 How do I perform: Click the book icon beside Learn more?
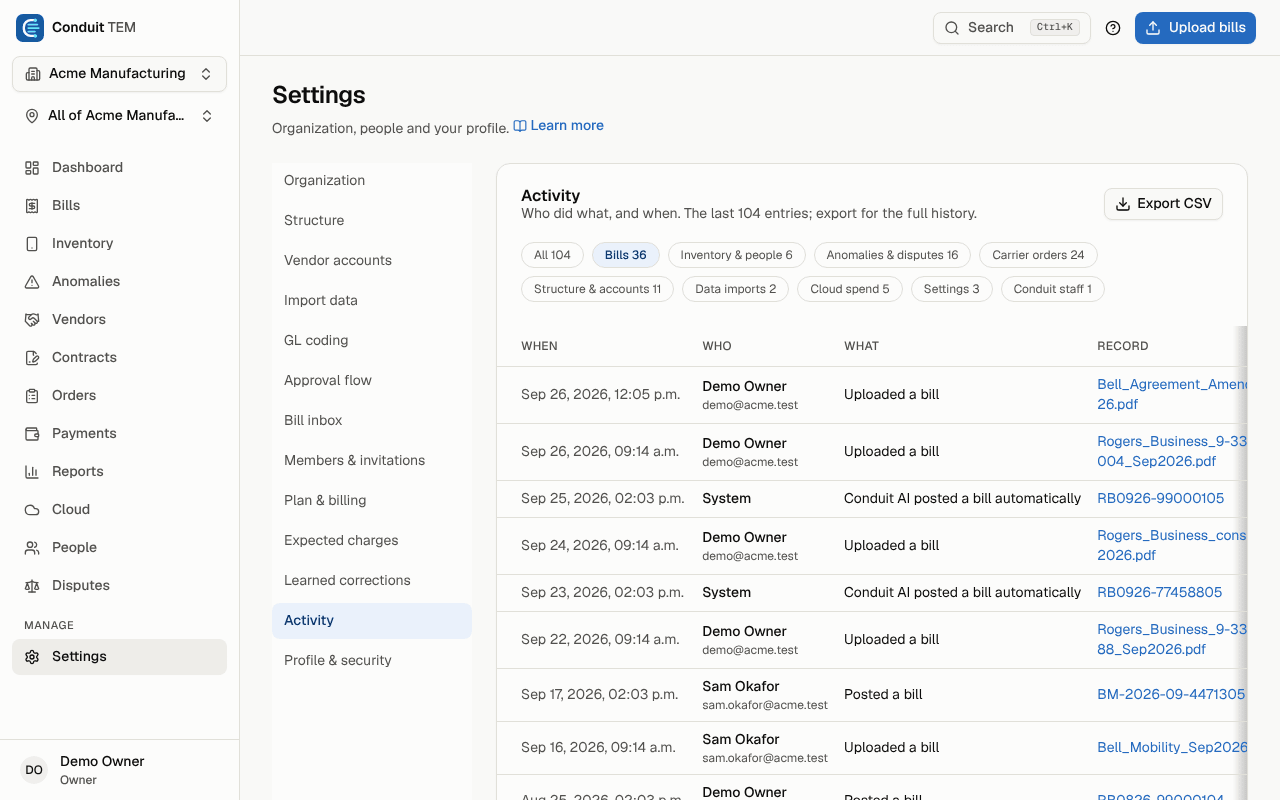[520, 126]
